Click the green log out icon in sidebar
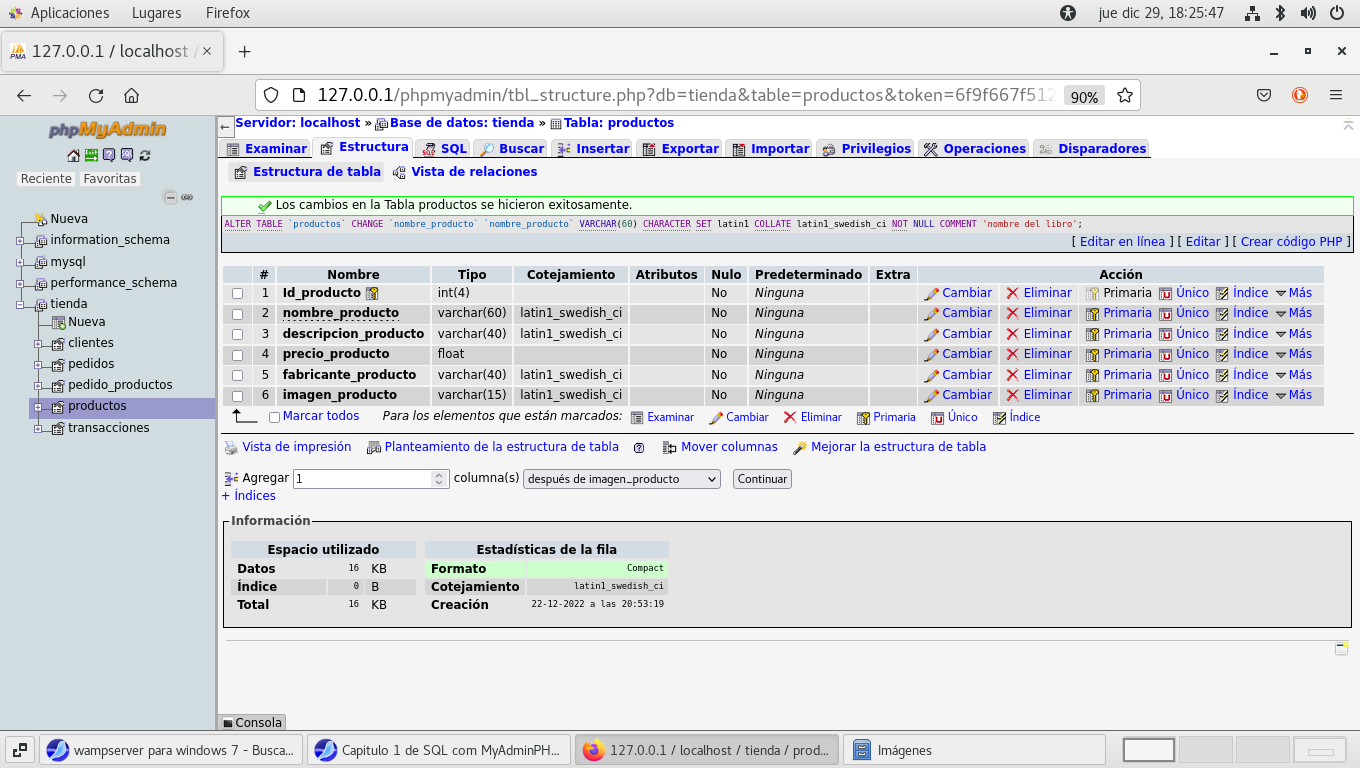Screen dimensions: 1360x768 [x=91, y=155]
